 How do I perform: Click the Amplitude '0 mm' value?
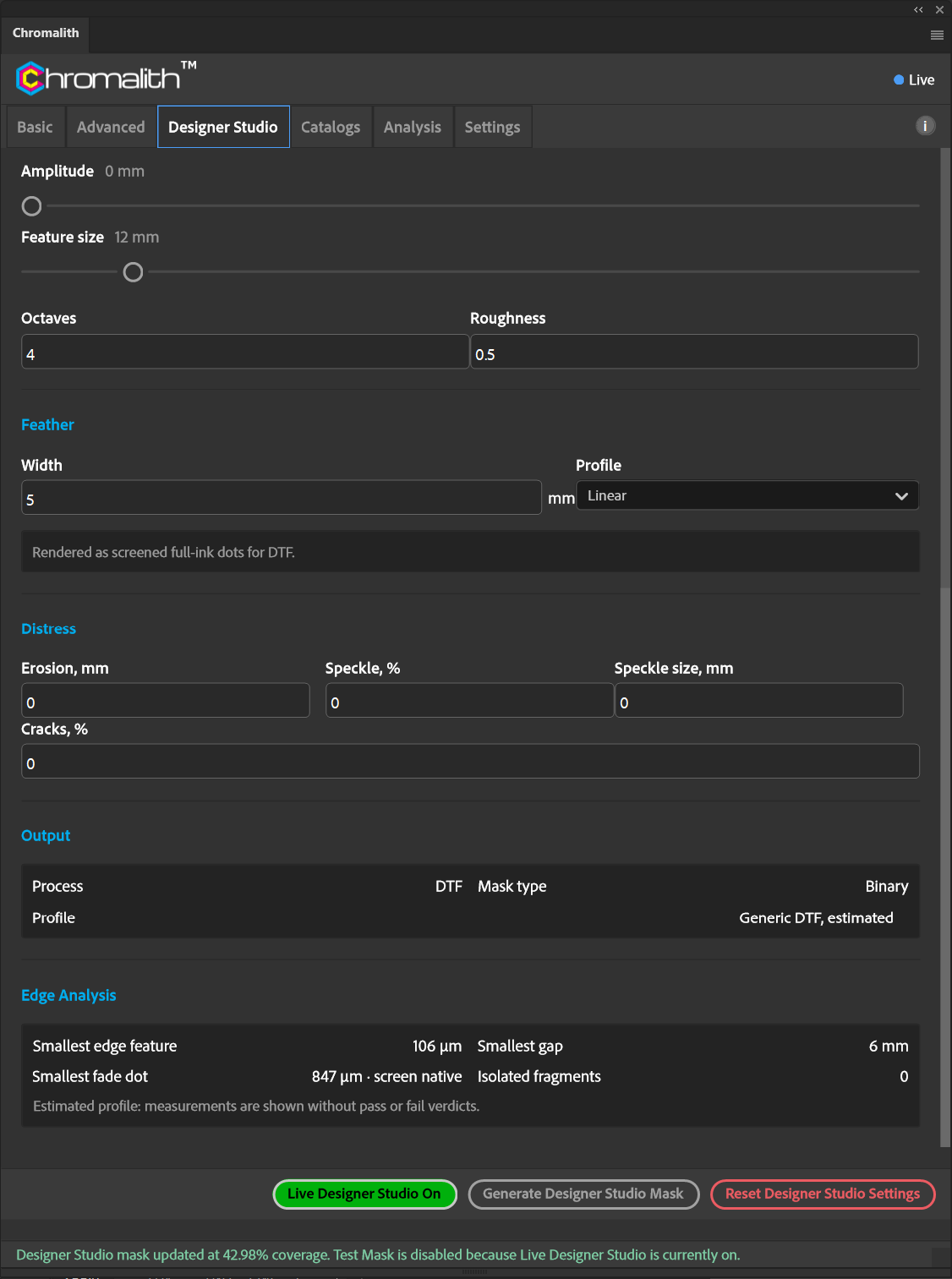(125, 171)
